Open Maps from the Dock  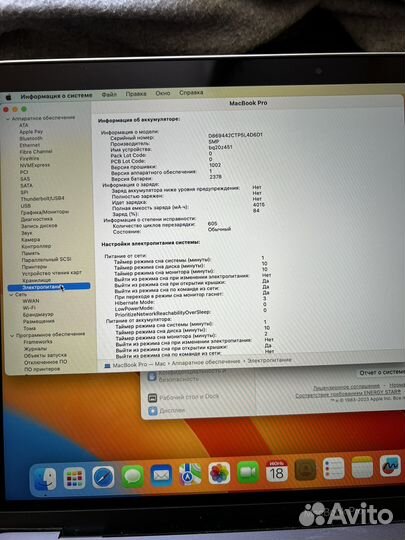tap(190, 475)
